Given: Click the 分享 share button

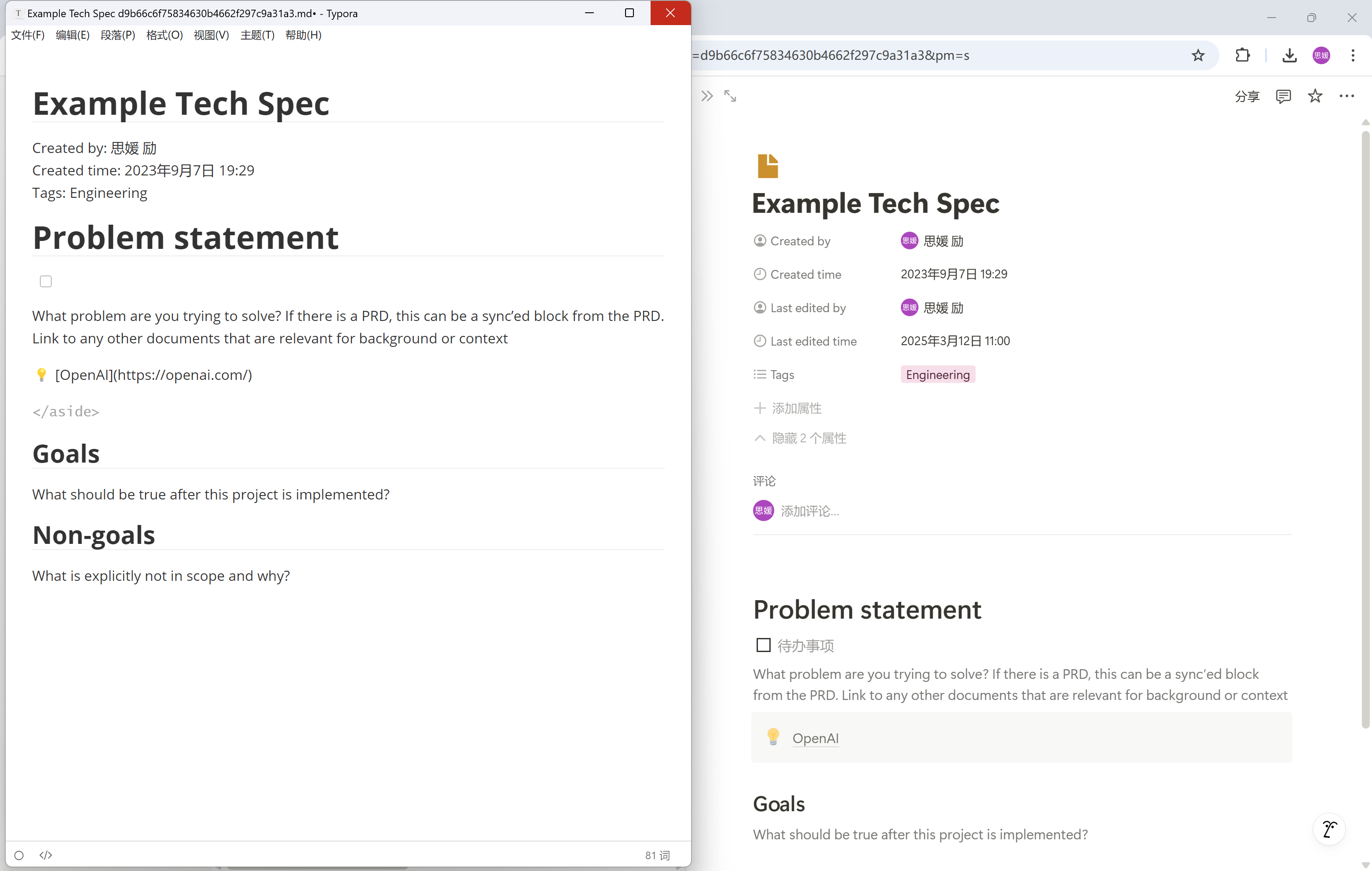Looking at the screenshot, I should tap(1247, 96).
